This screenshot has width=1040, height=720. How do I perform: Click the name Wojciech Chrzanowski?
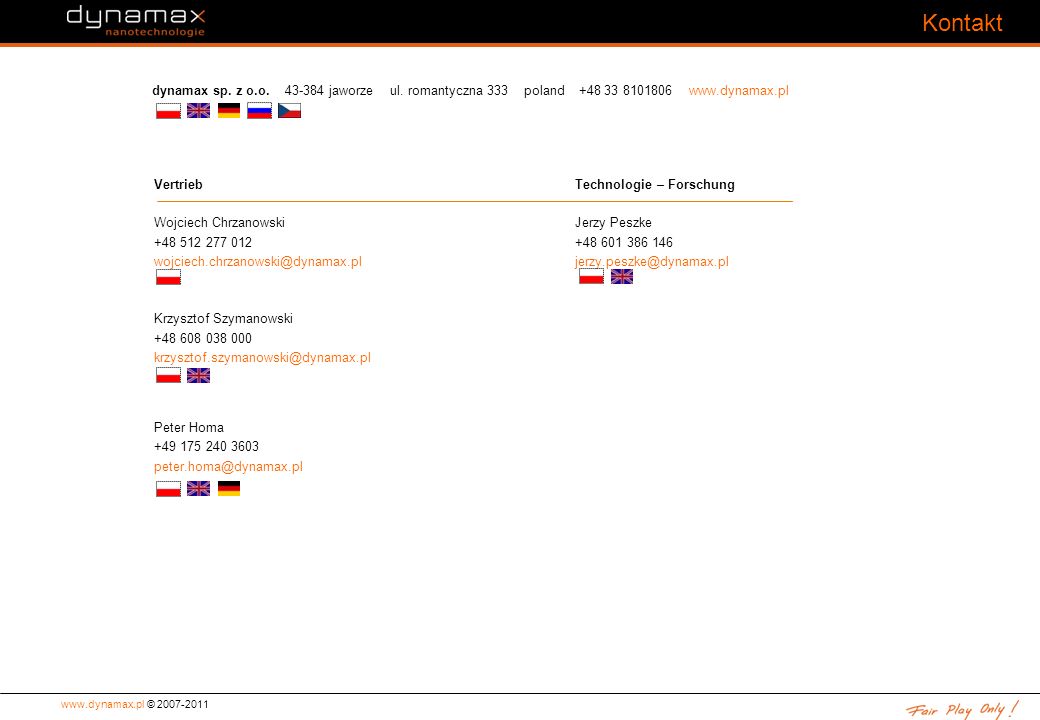pyautogui.click(x=219, y=223)
